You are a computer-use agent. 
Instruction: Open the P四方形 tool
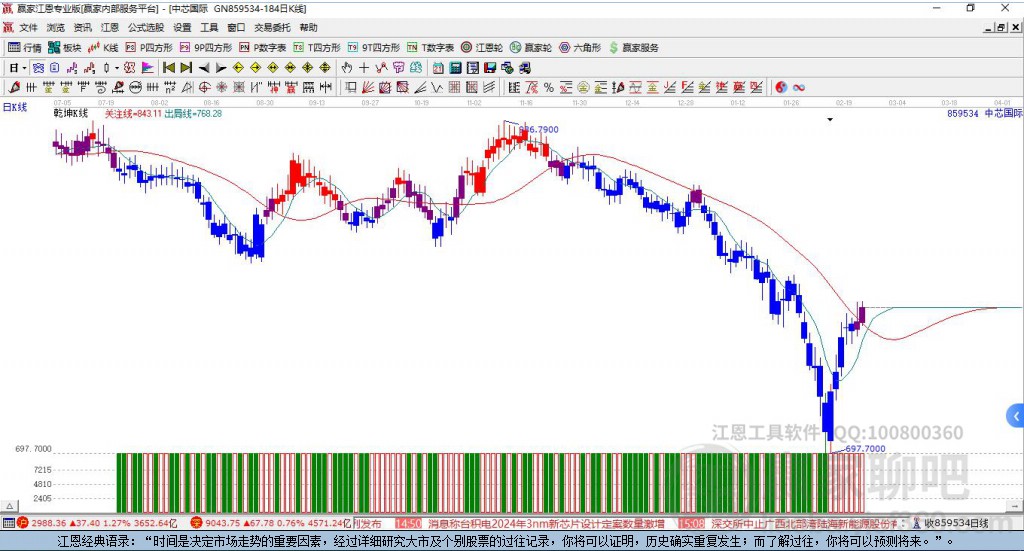(x=149, y=48)
